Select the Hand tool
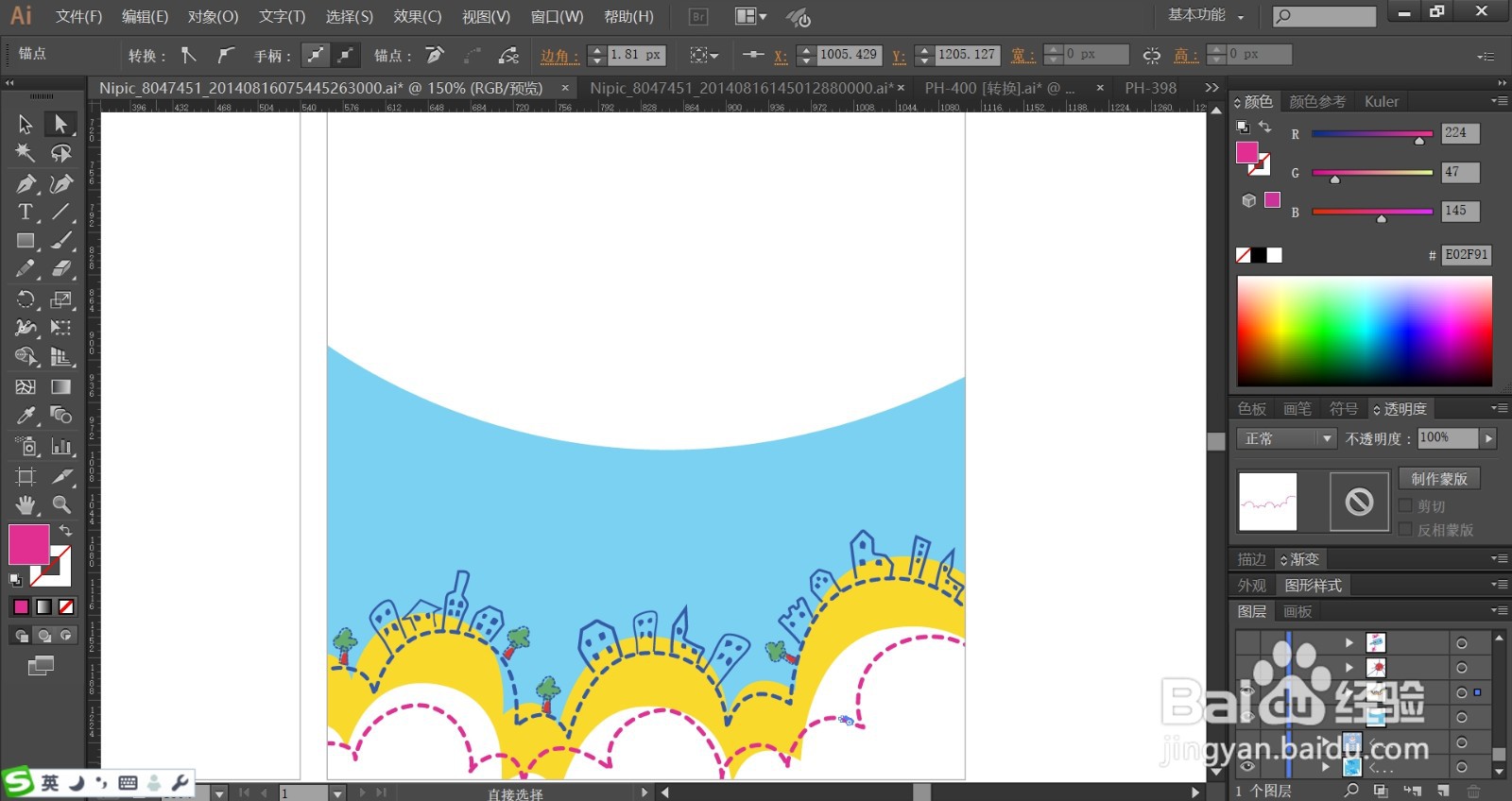The height and width of the screenshot is (801, 1512). [26, 504]
